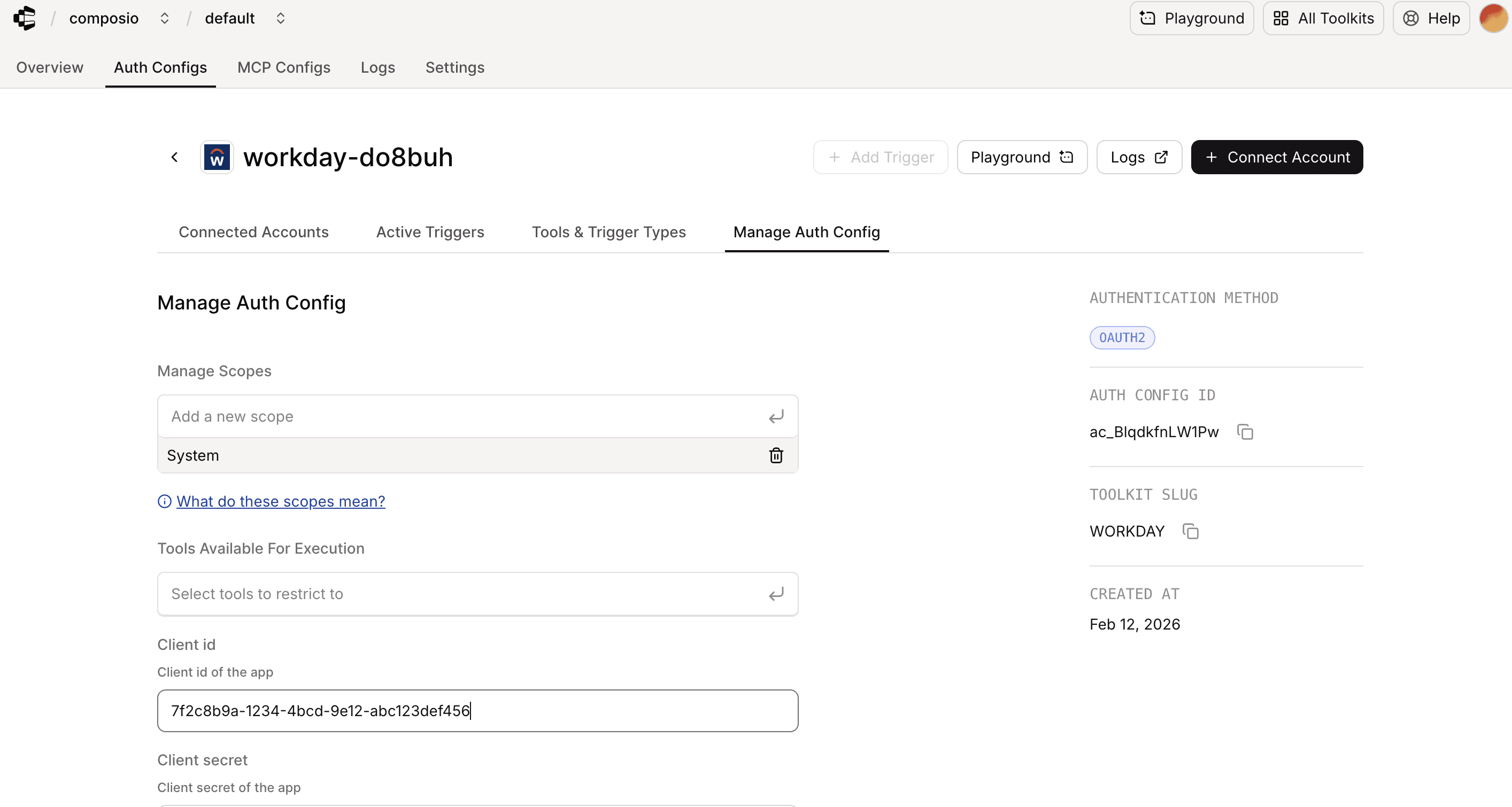Screen dimensions: 1512x807
Task: Click the Connect Account button
Action: [1277, 157]
